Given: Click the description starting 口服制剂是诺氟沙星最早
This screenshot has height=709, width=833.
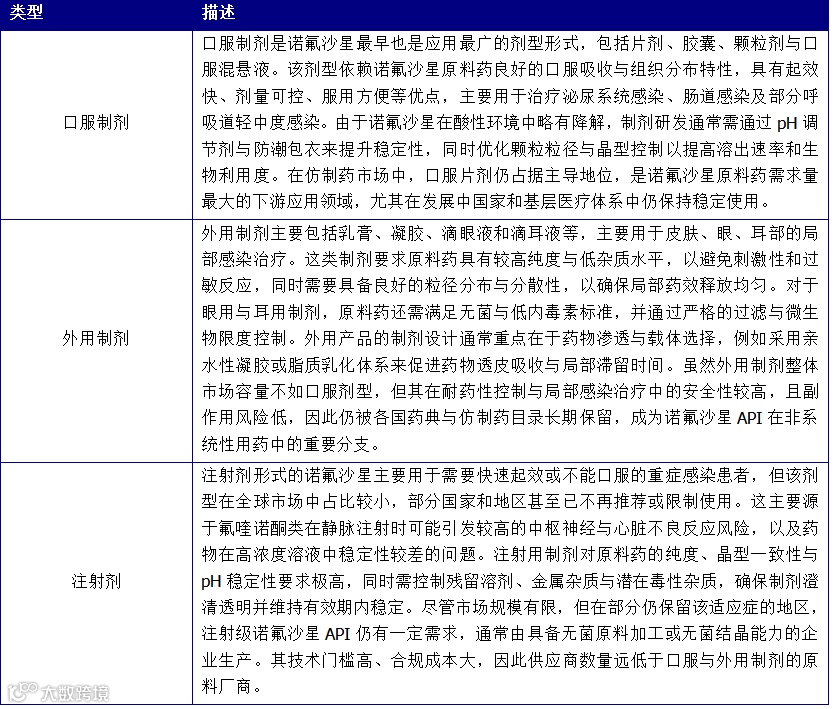Looking at the screenshot, I should pyautogui.click(x=510, y=124).
